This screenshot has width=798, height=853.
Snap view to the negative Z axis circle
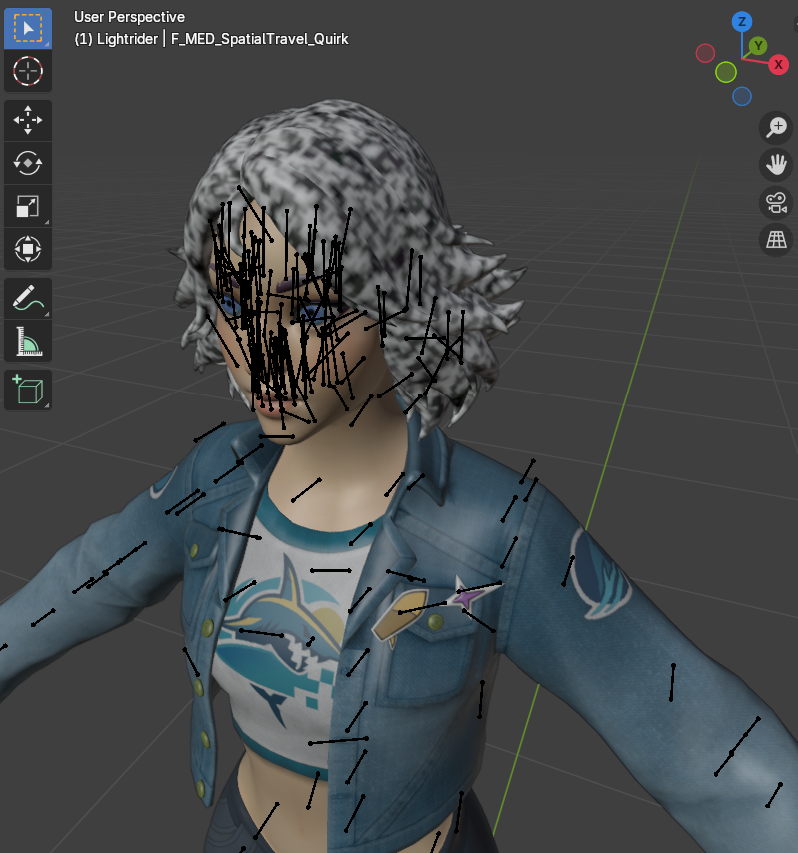[741, 96]
